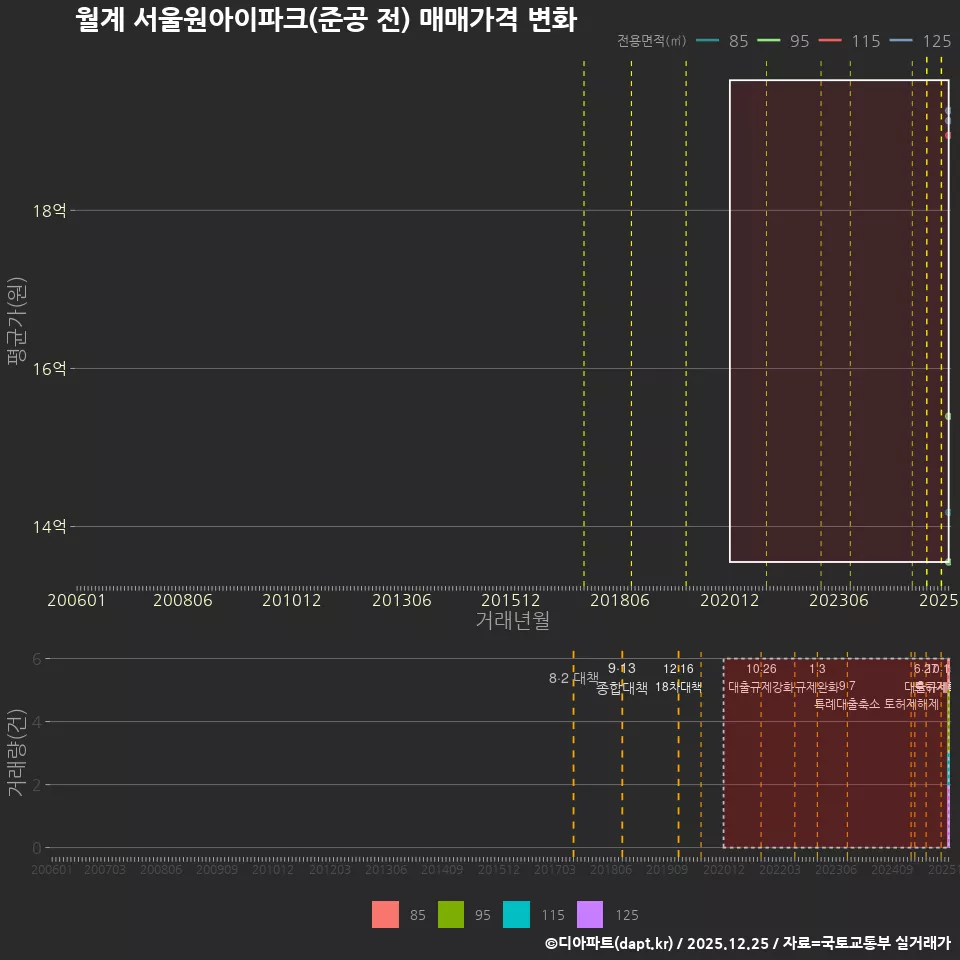Click the 95 green swatch in bottom legend

[x=452, y=914]
